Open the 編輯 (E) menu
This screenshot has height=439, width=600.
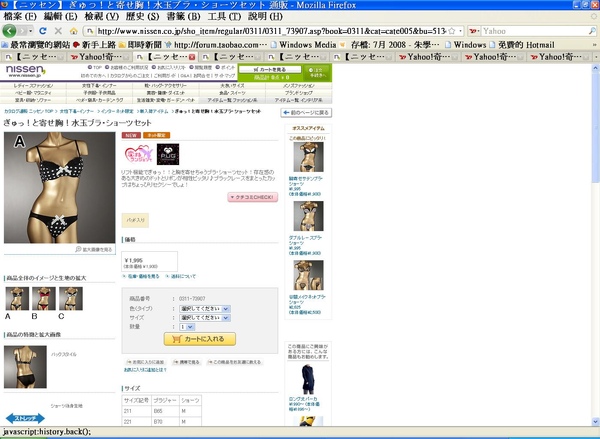[60, 16]
